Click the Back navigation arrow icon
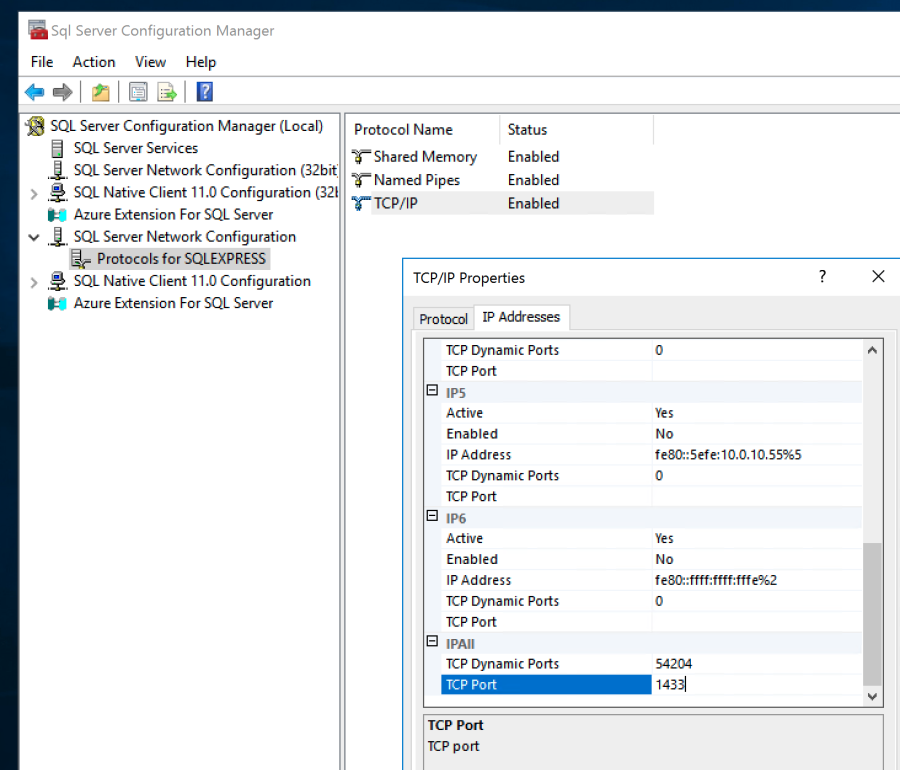 pos(34,91)
